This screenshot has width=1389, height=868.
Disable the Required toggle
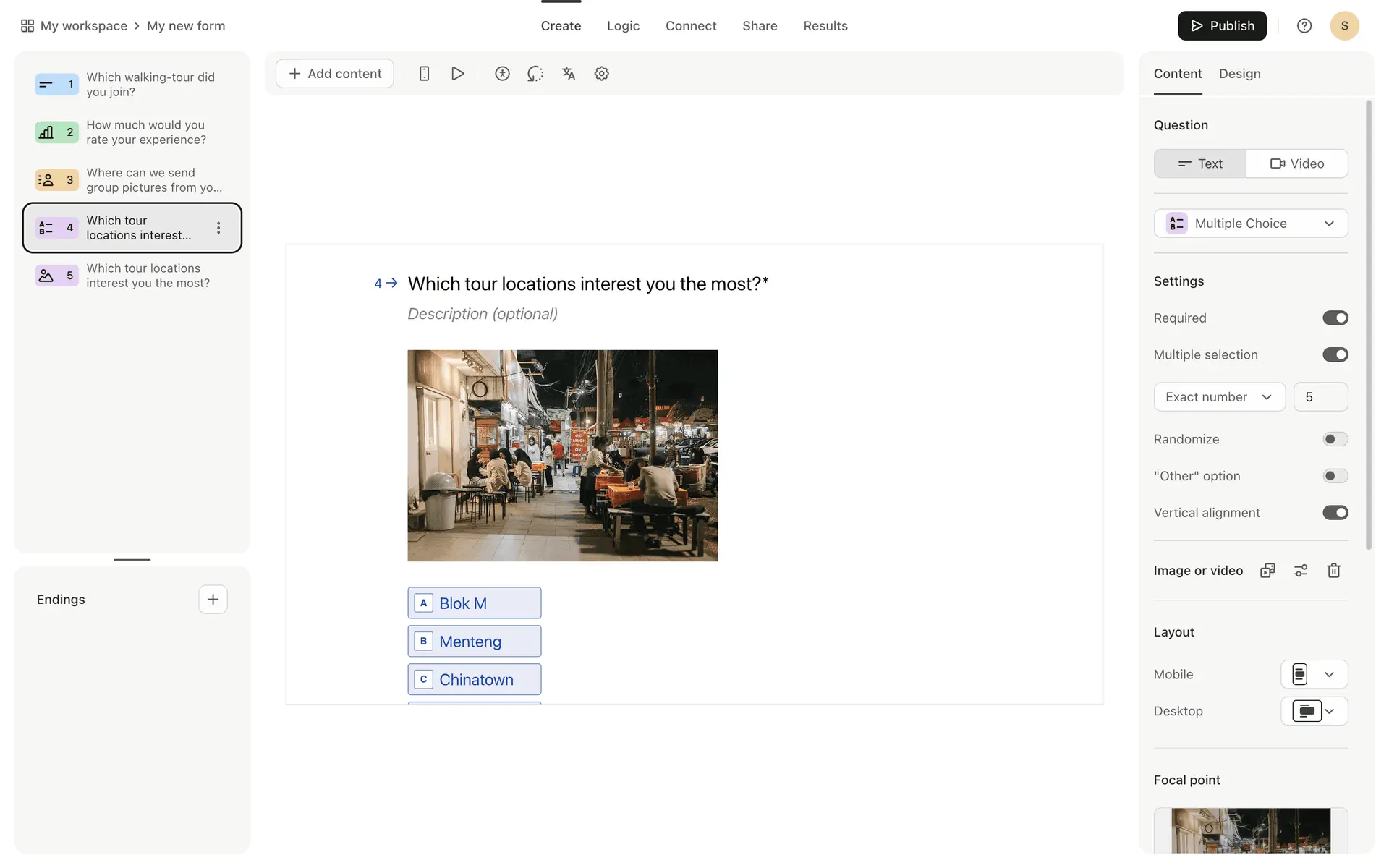pos(1335,318)
